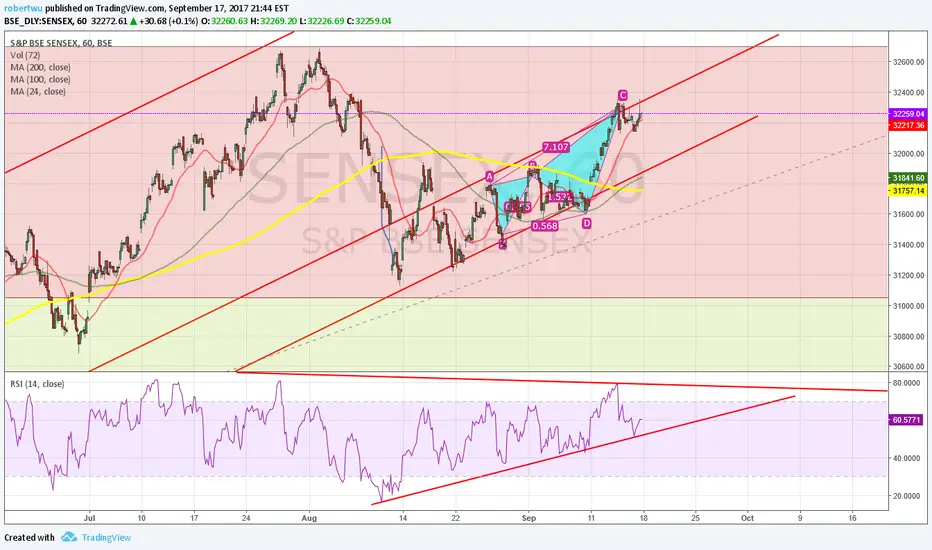Select the MA (200, close) indicator legend
932x550 pixels.
[x=40, y=67]
